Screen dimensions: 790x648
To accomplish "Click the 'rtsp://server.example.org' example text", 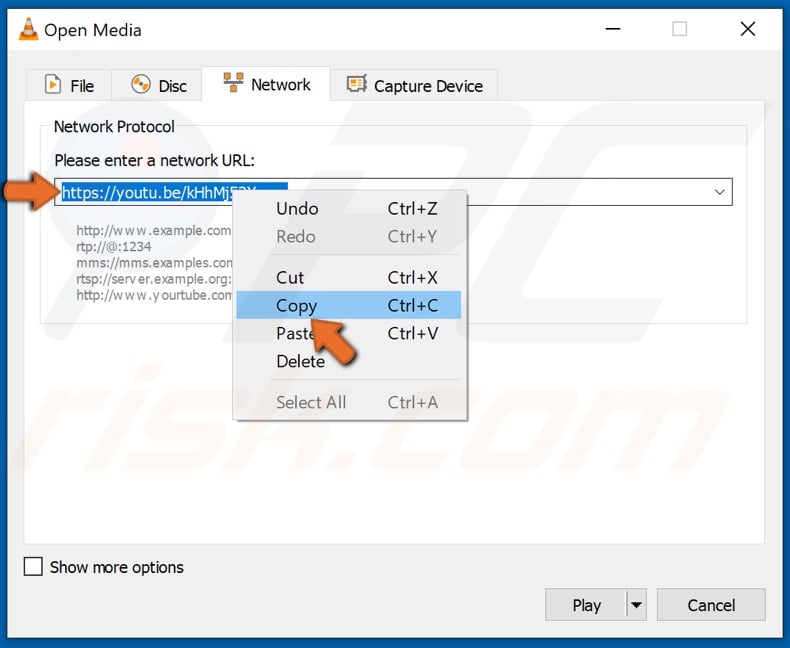I will click(x=154, y=279).
